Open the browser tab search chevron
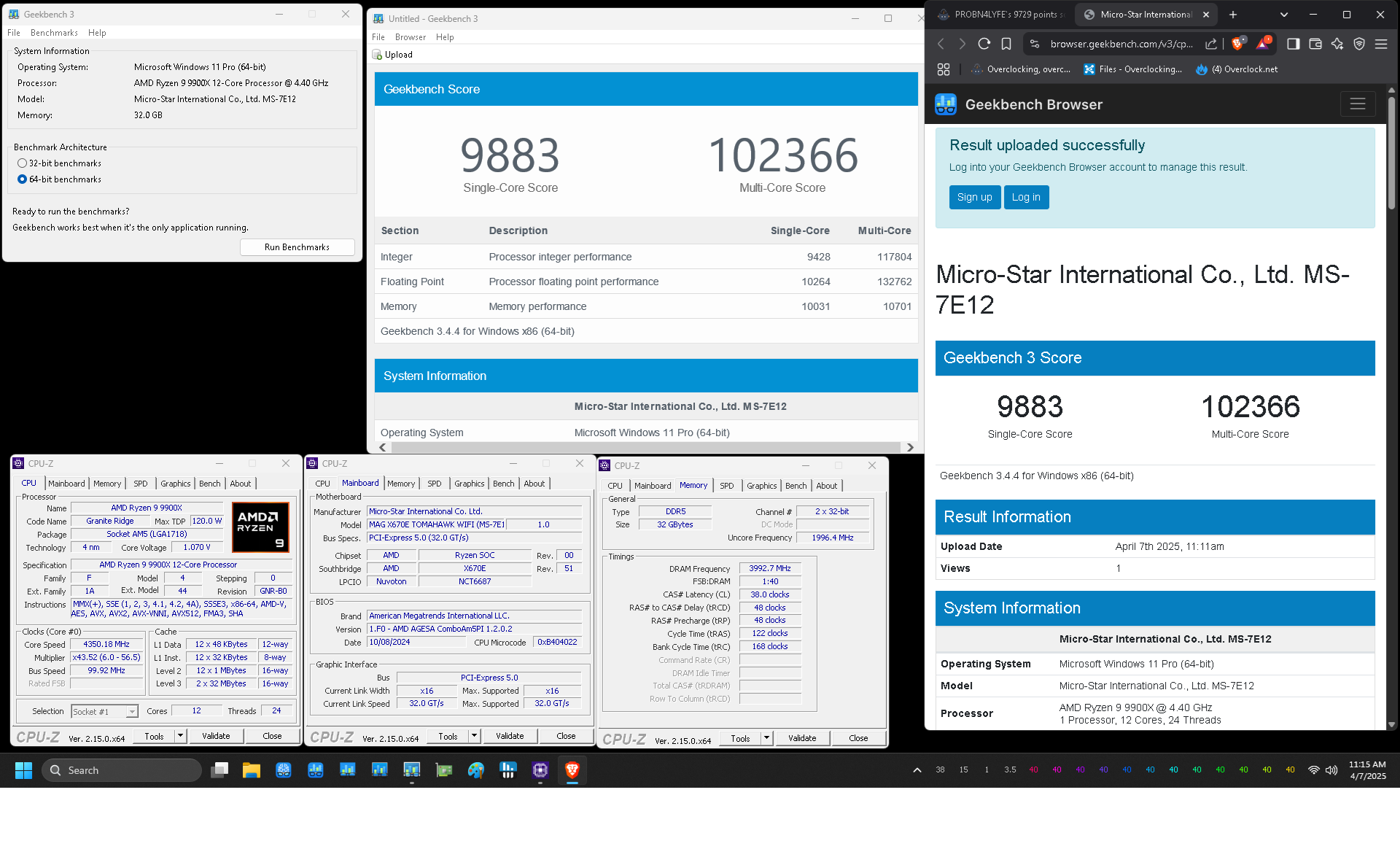This screenshot has height=849, width=1400. pos(1284,15)
